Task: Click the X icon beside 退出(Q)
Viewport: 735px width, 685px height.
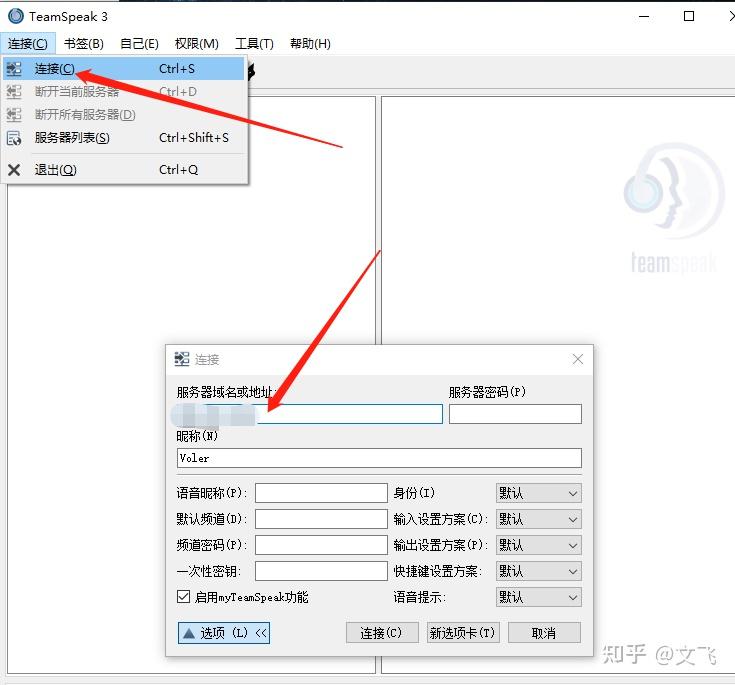Action: 14,170
